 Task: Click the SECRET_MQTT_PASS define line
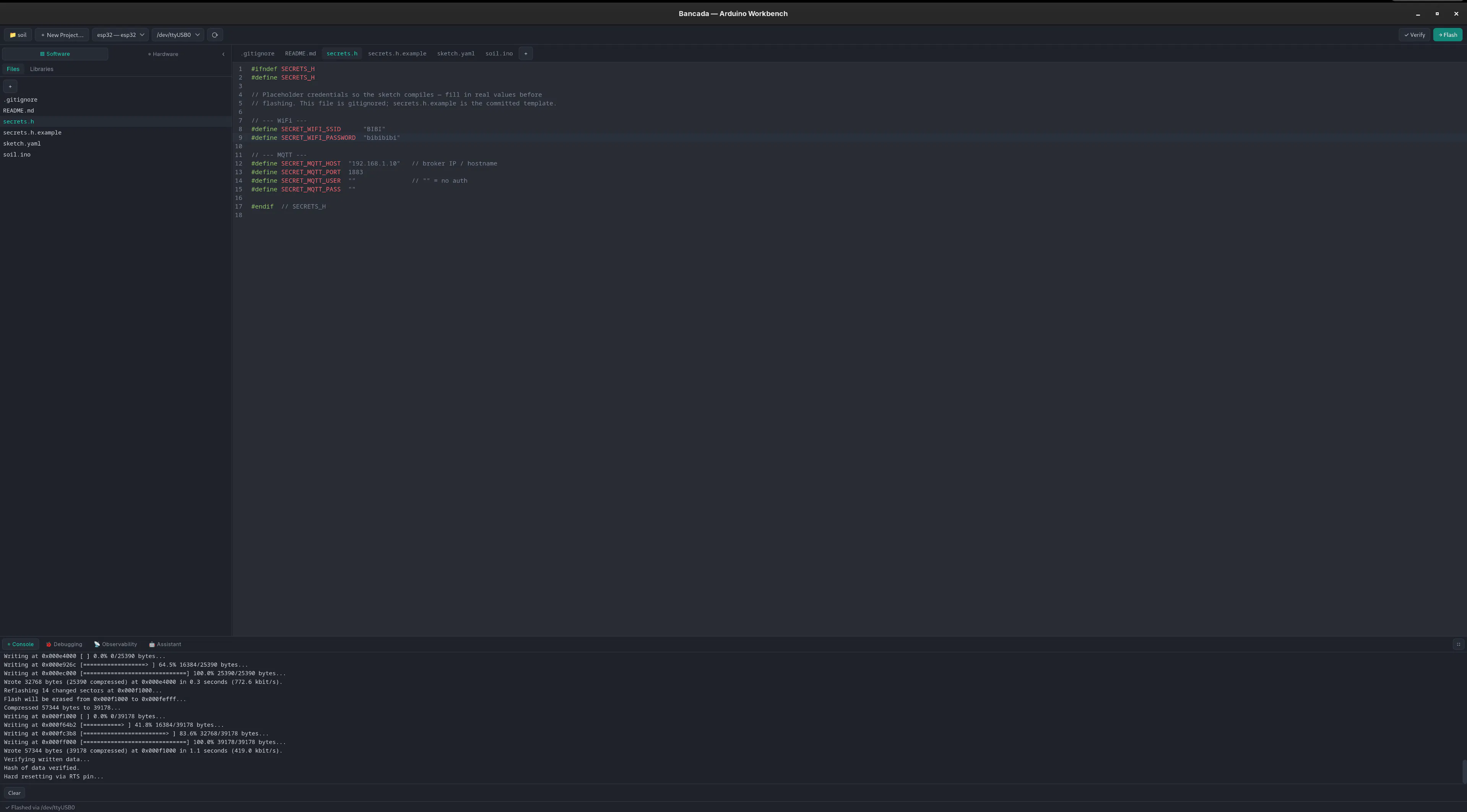click(303, 189)
